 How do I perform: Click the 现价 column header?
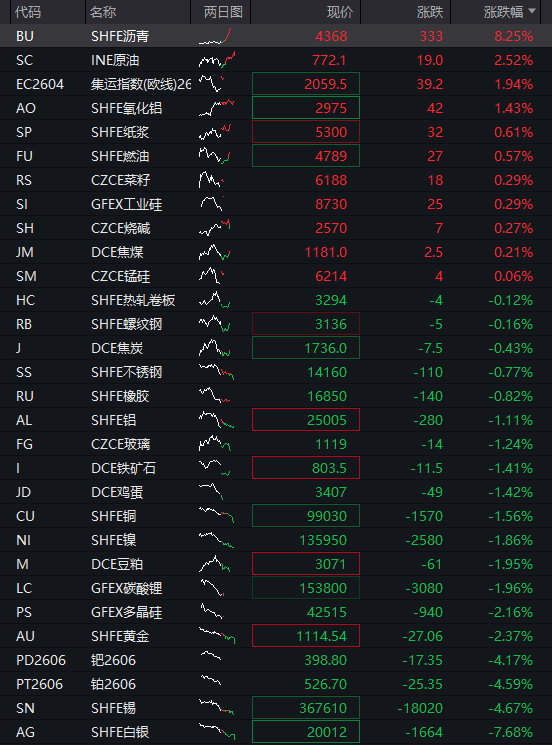coord(340,12)
